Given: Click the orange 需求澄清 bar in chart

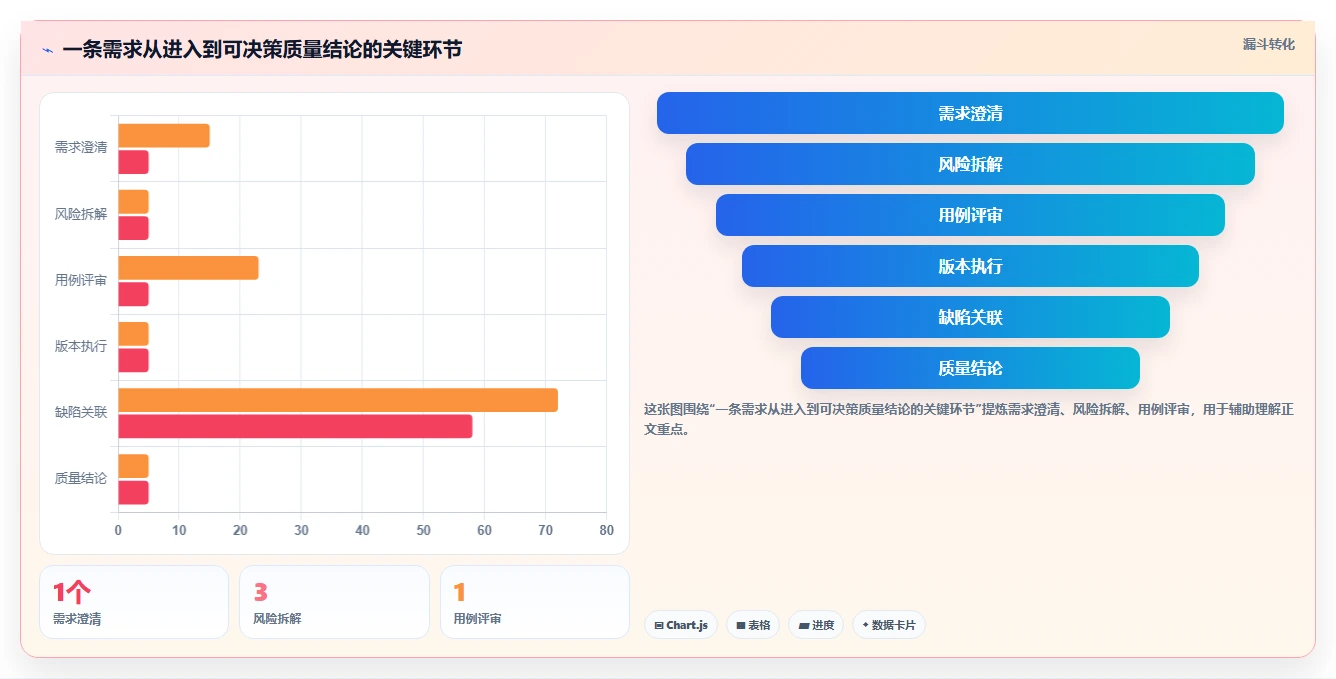Looking at the screenshot, I should point(164,135).
